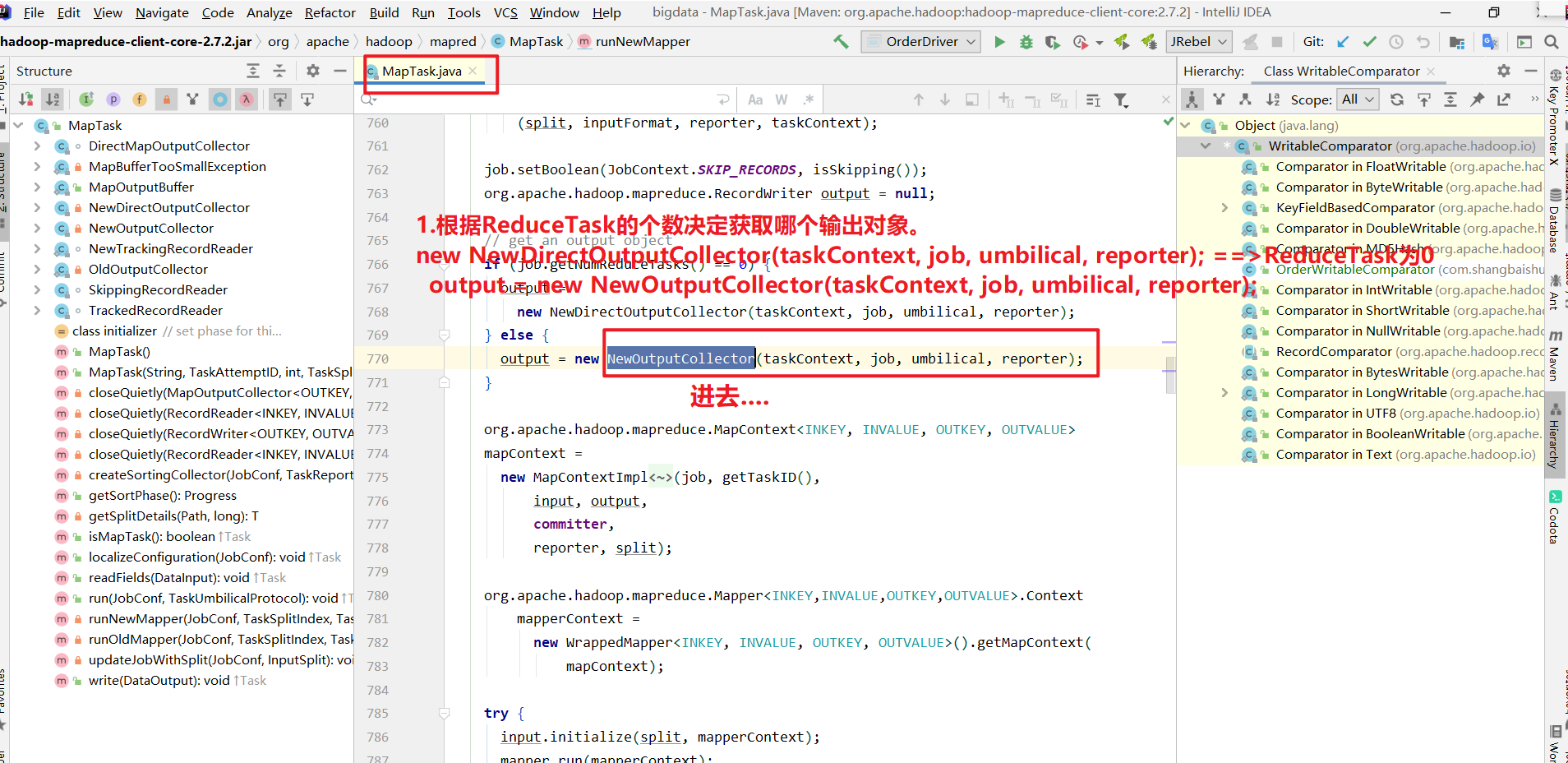The image size is (1568, 763).
Task: Open search filter funnel icon
Action: point(1121,99)
